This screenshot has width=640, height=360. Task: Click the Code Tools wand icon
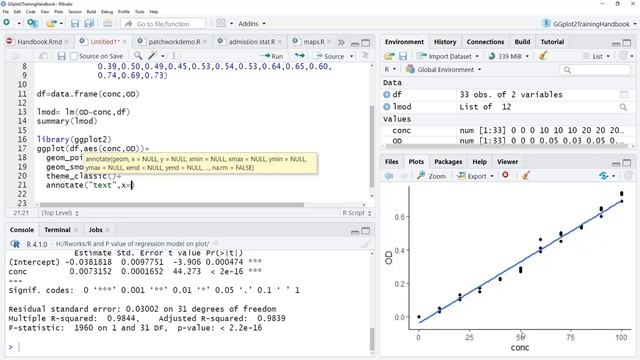pyautogui.click(x=153, y=56)
